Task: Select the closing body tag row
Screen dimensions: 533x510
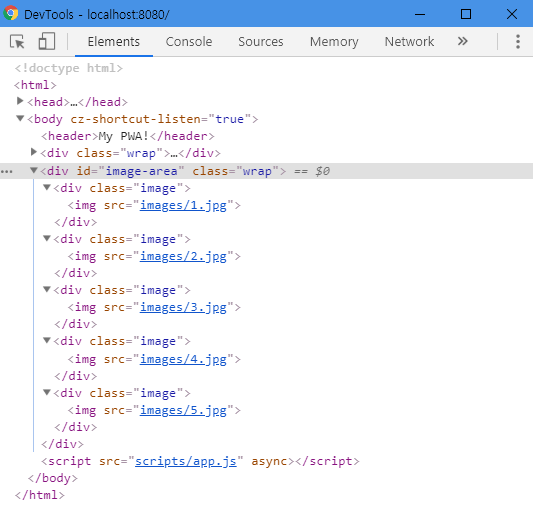Action: 53,478
